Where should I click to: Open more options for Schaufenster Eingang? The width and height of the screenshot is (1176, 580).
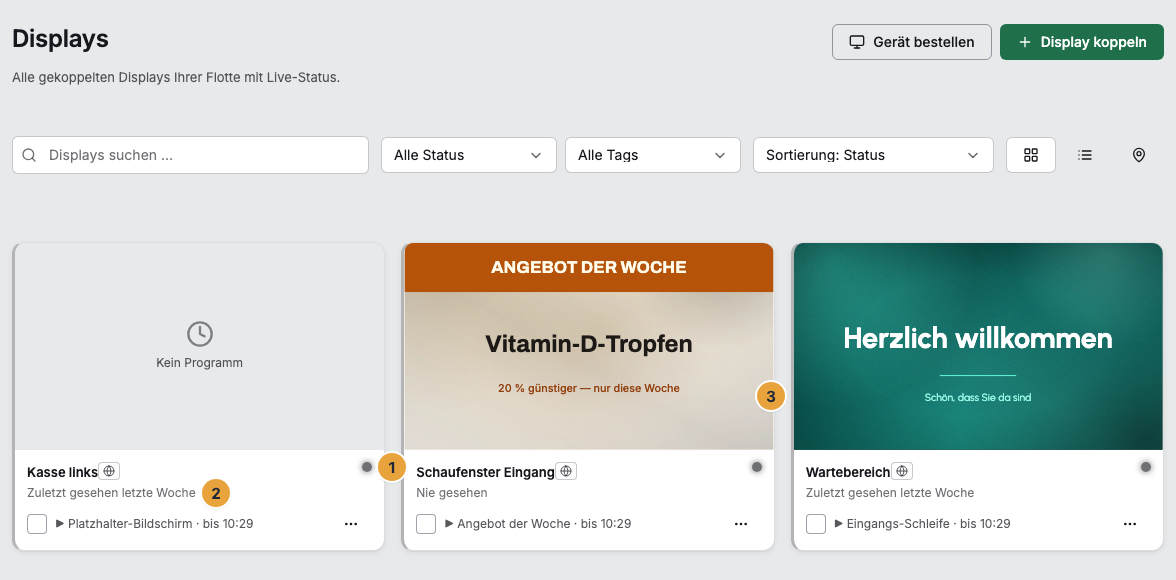click(x=741, y=524)
